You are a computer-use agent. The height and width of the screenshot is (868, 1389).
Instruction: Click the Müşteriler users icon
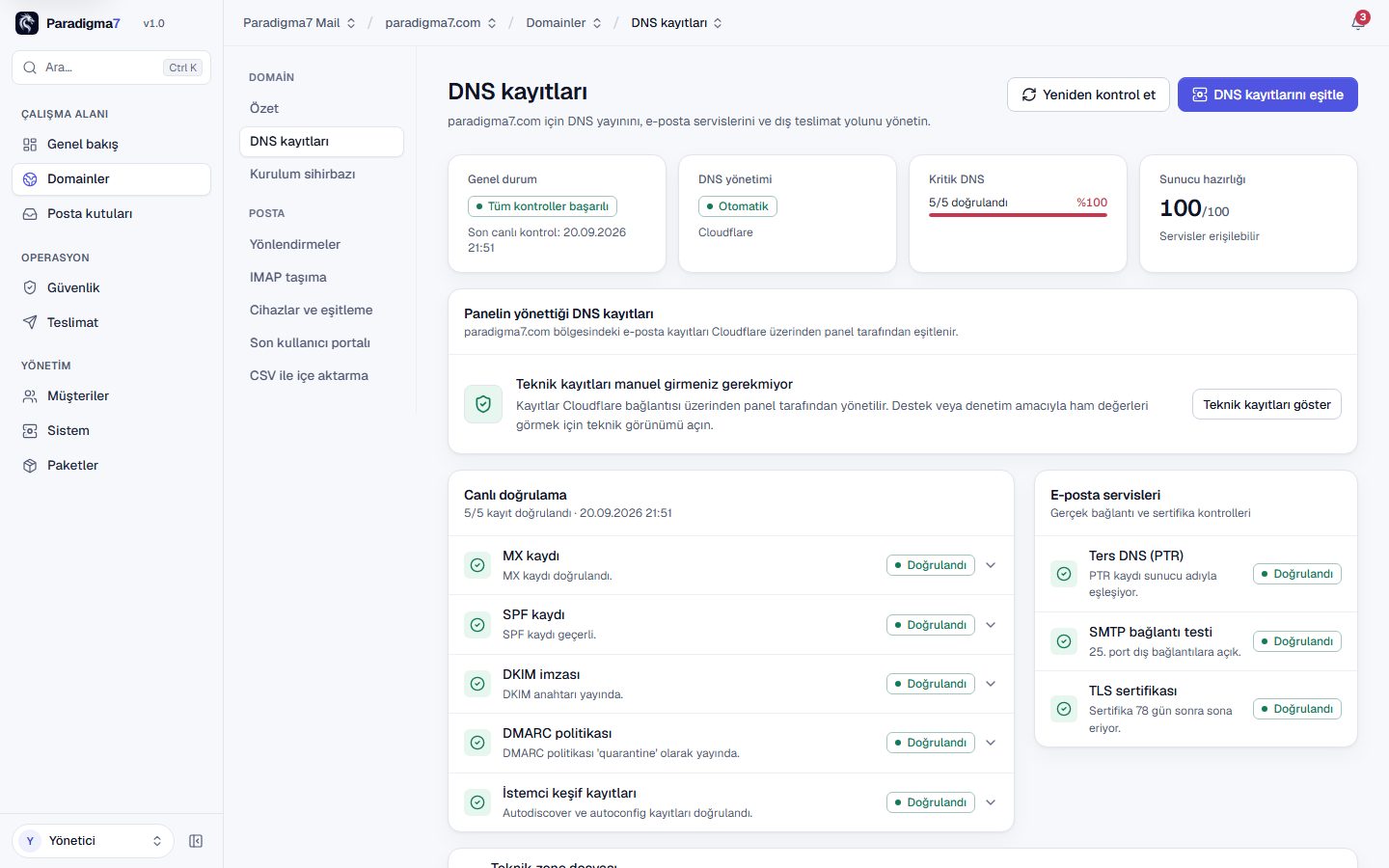tap(30, 395)
